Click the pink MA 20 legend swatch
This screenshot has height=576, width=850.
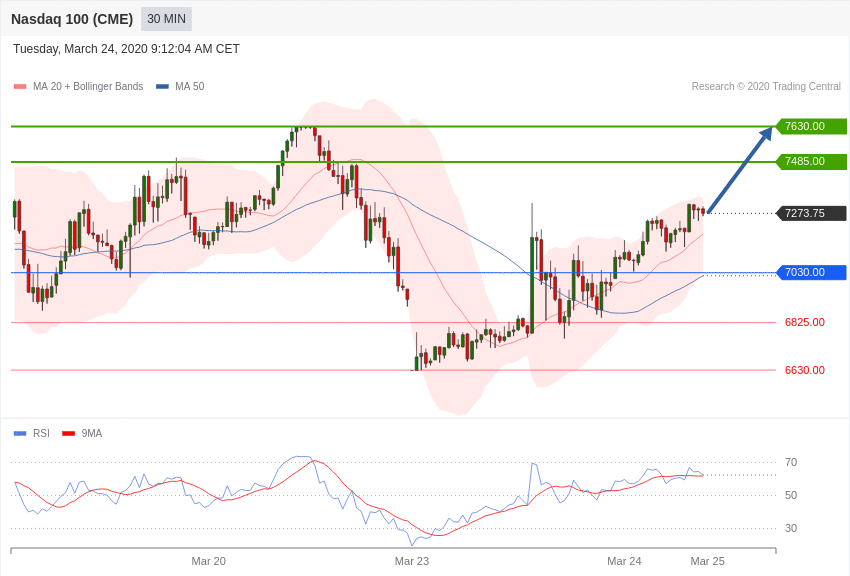coord(20,86)
